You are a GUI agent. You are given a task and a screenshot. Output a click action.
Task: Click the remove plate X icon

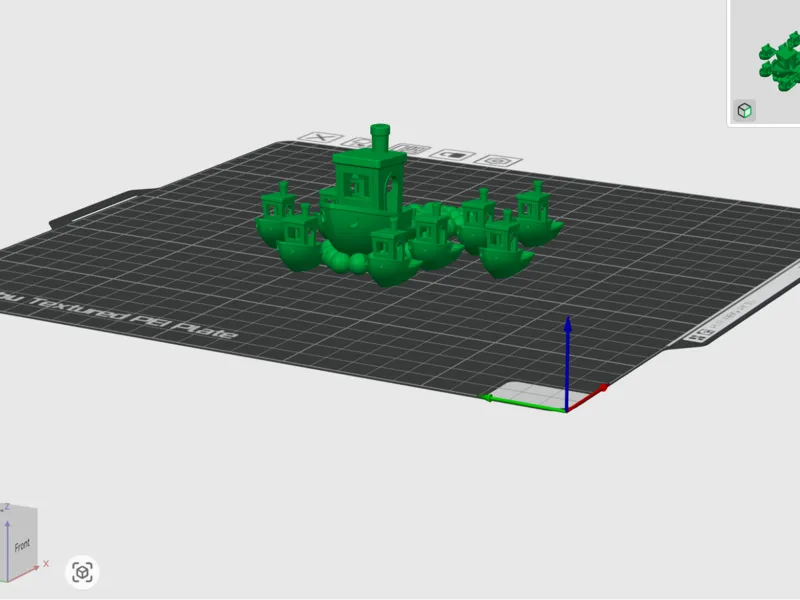(x=320, y=137)
